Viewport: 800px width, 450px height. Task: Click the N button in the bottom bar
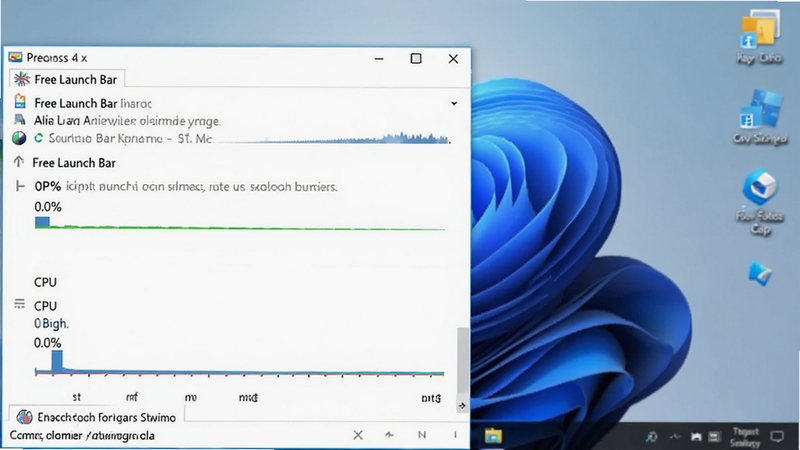422,435
